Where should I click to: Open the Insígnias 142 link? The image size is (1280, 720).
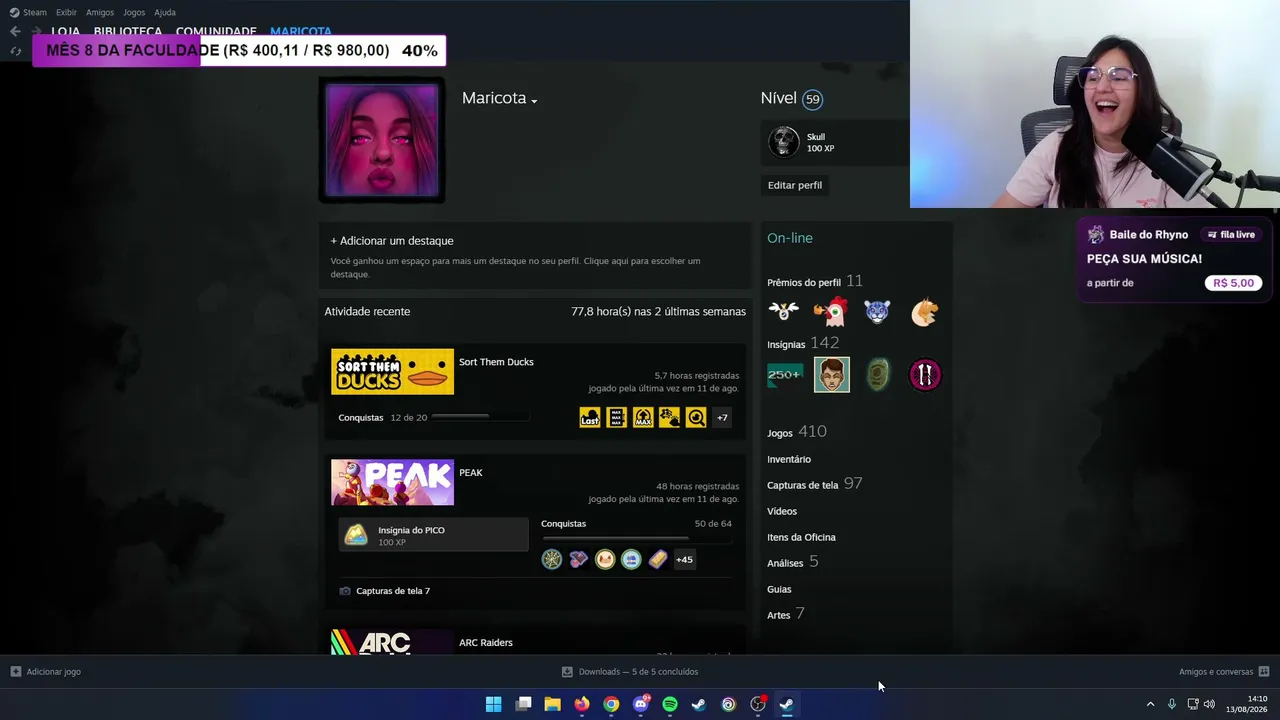click(803, 343)
